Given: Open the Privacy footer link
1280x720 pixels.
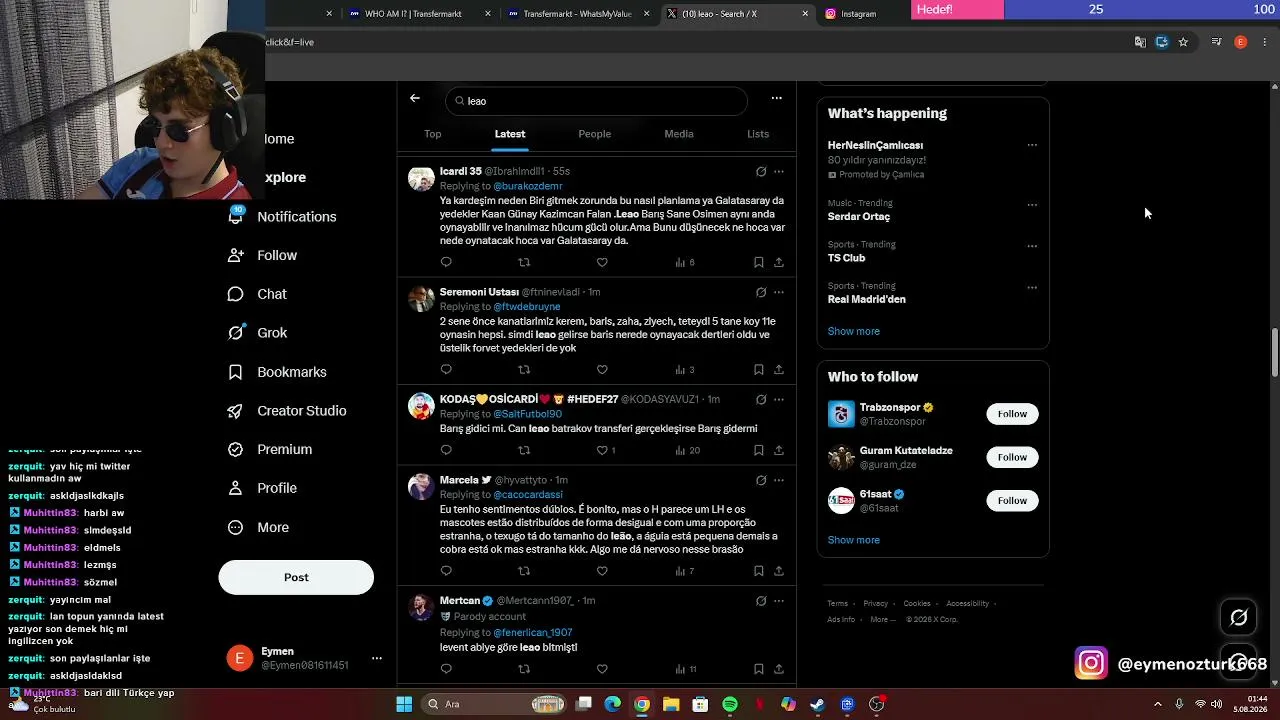Looking at the screenshot, I should click(x=876, y=604).
